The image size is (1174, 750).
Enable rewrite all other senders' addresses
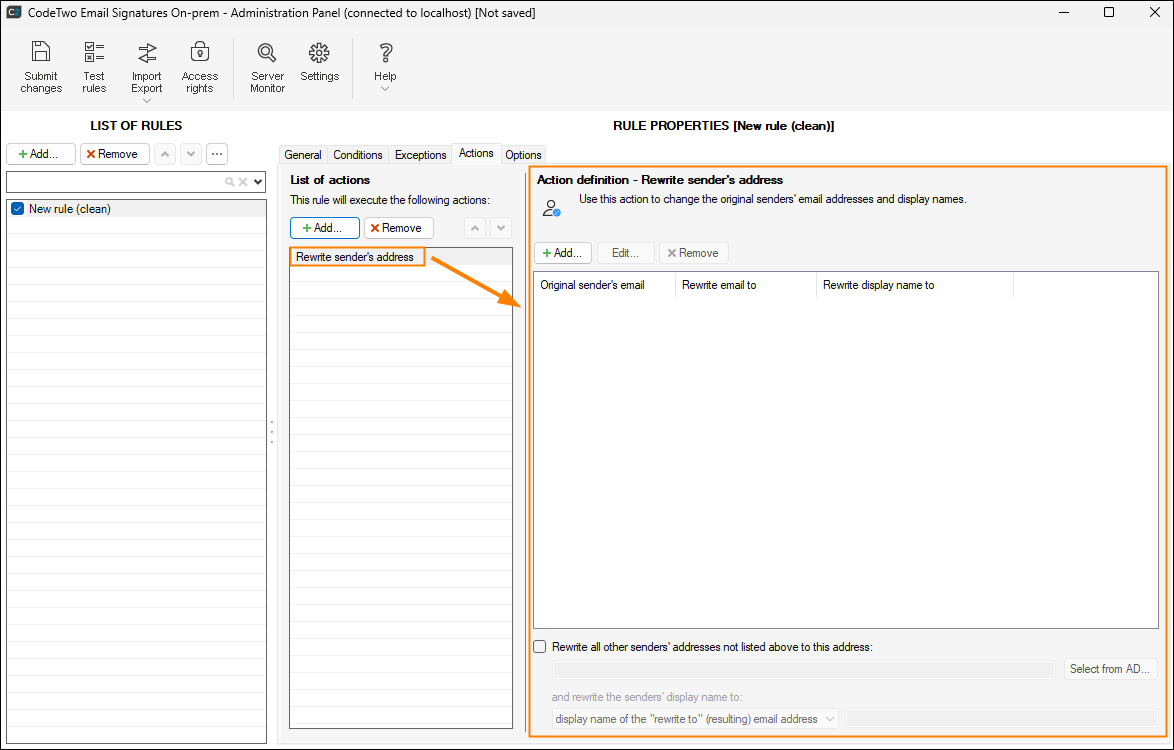(x=540, y=647)
